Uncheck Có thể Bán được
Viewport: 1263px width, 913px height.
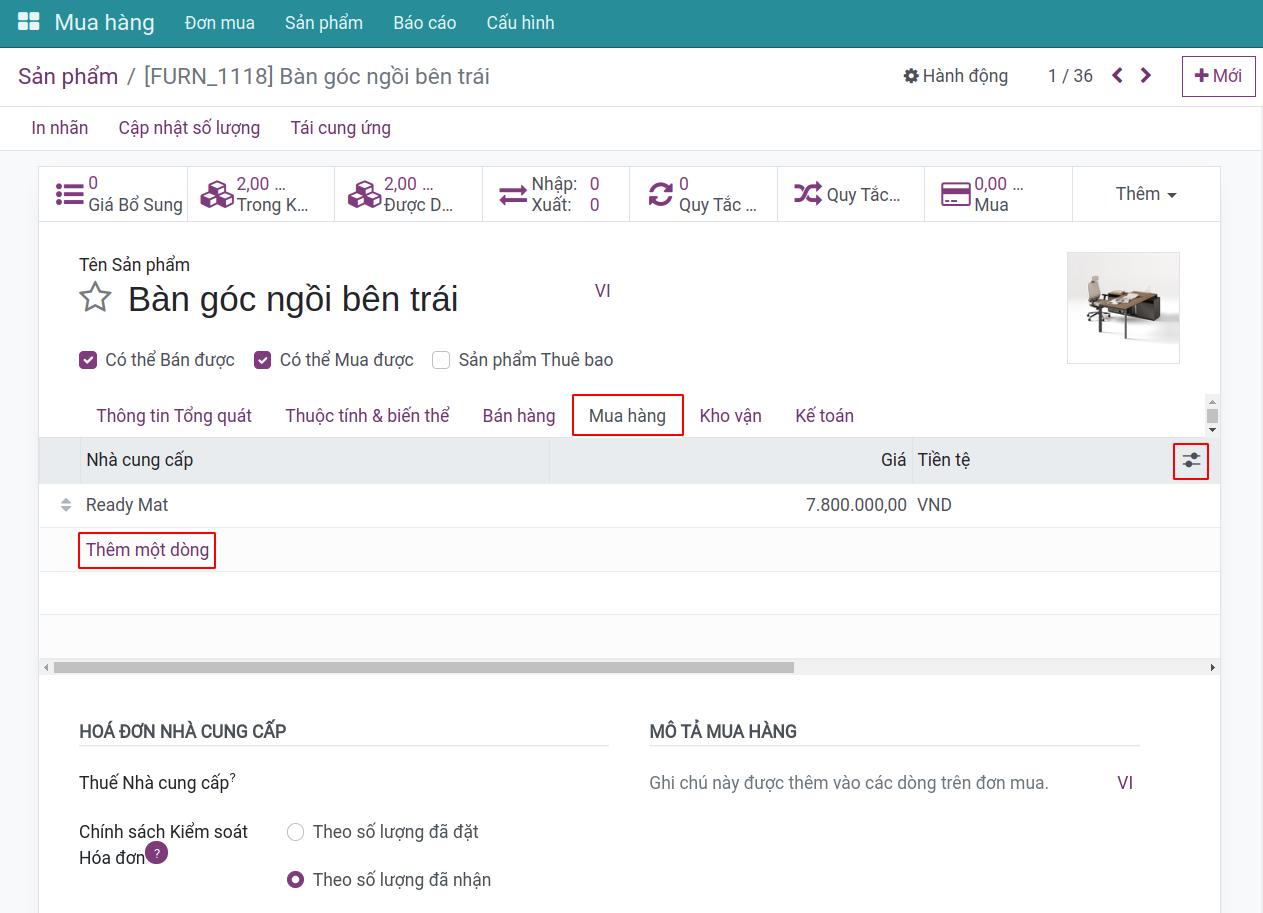(x=88, y=359)
